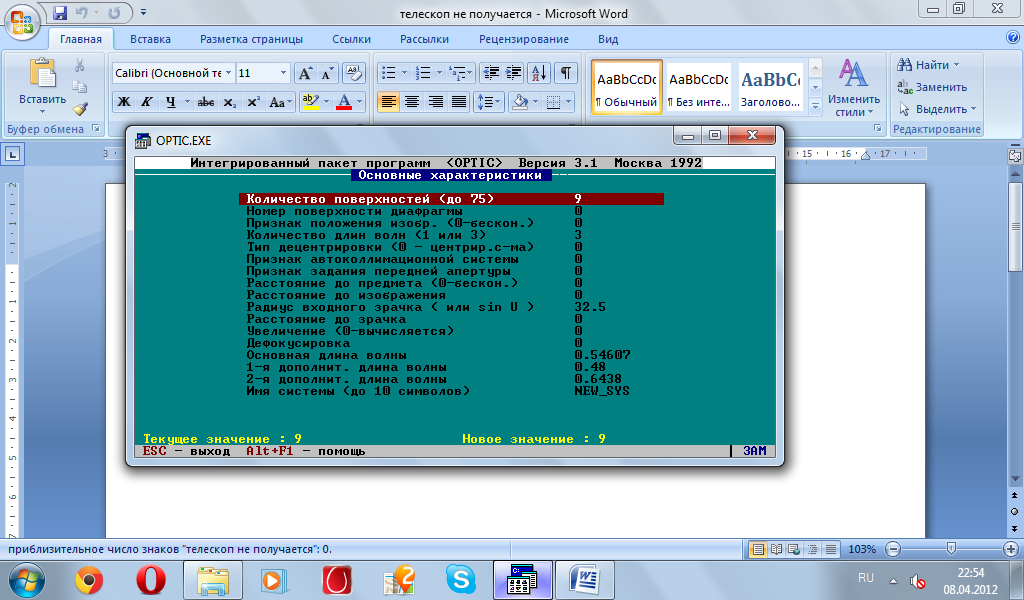Switch to the Рассылки ribbon tab
1024x600 pixels.
pyautogui.click(x=424, y=39)
